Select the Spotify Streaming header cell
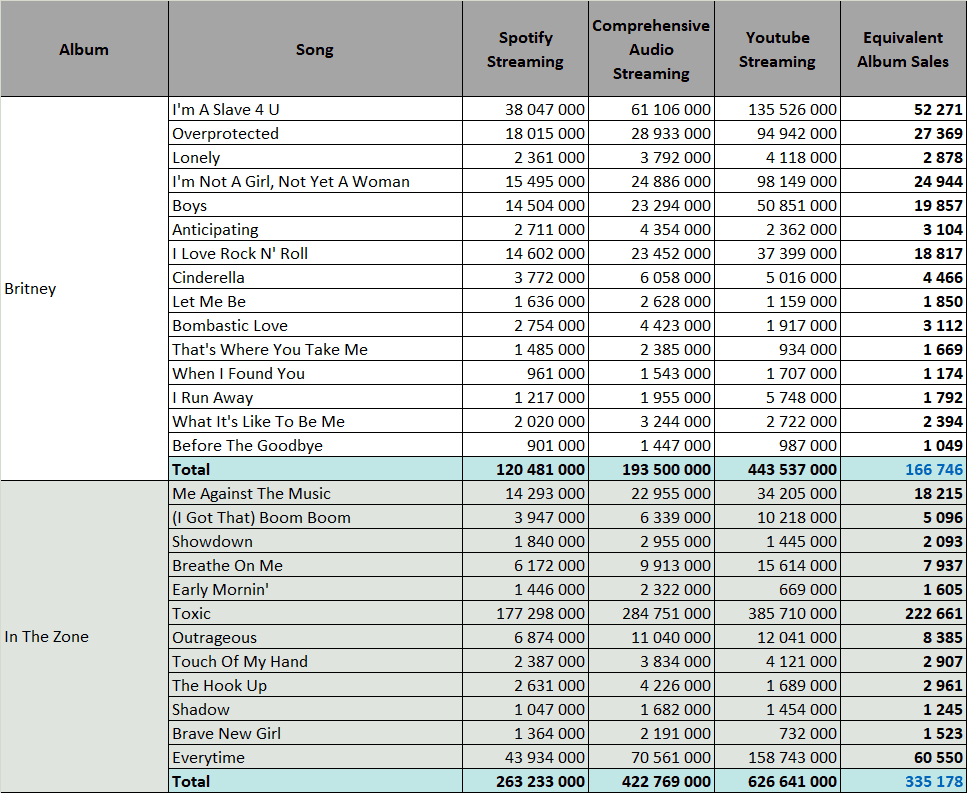967x793 pixels. [525, 49]
